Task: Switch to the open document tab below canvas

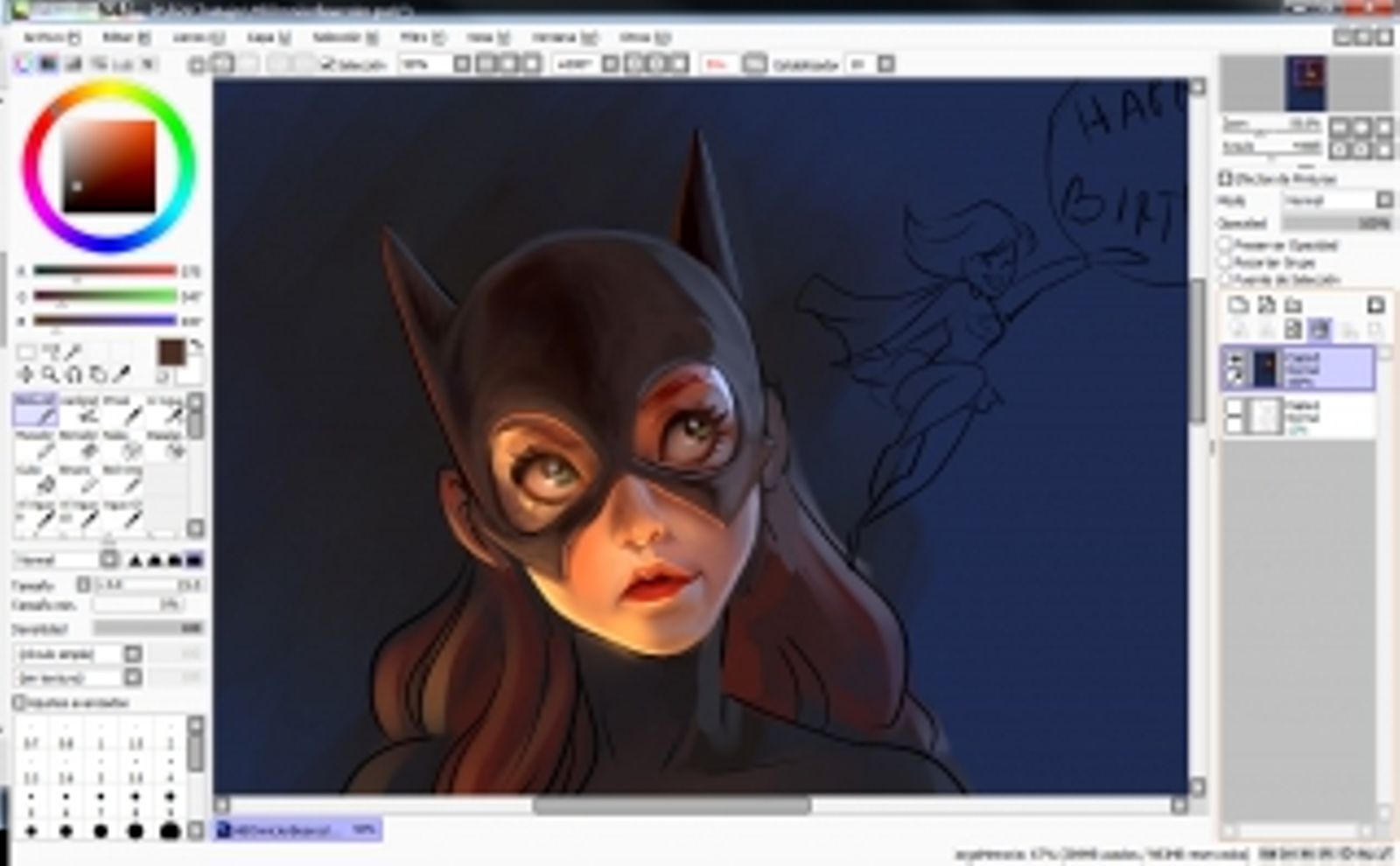Action: [297, 828]
